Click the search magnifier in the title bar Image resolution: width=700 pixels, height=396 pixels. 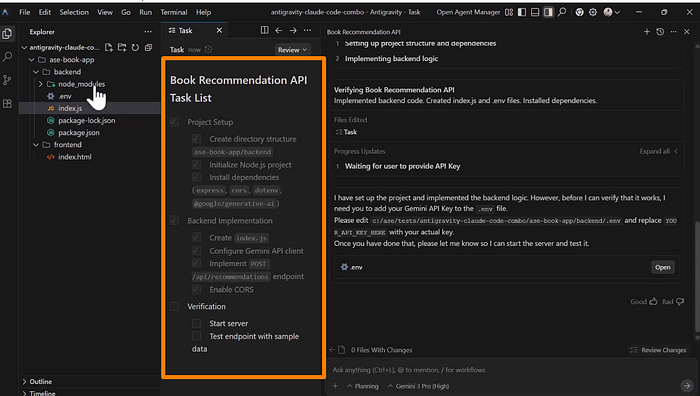click(562, 12)
